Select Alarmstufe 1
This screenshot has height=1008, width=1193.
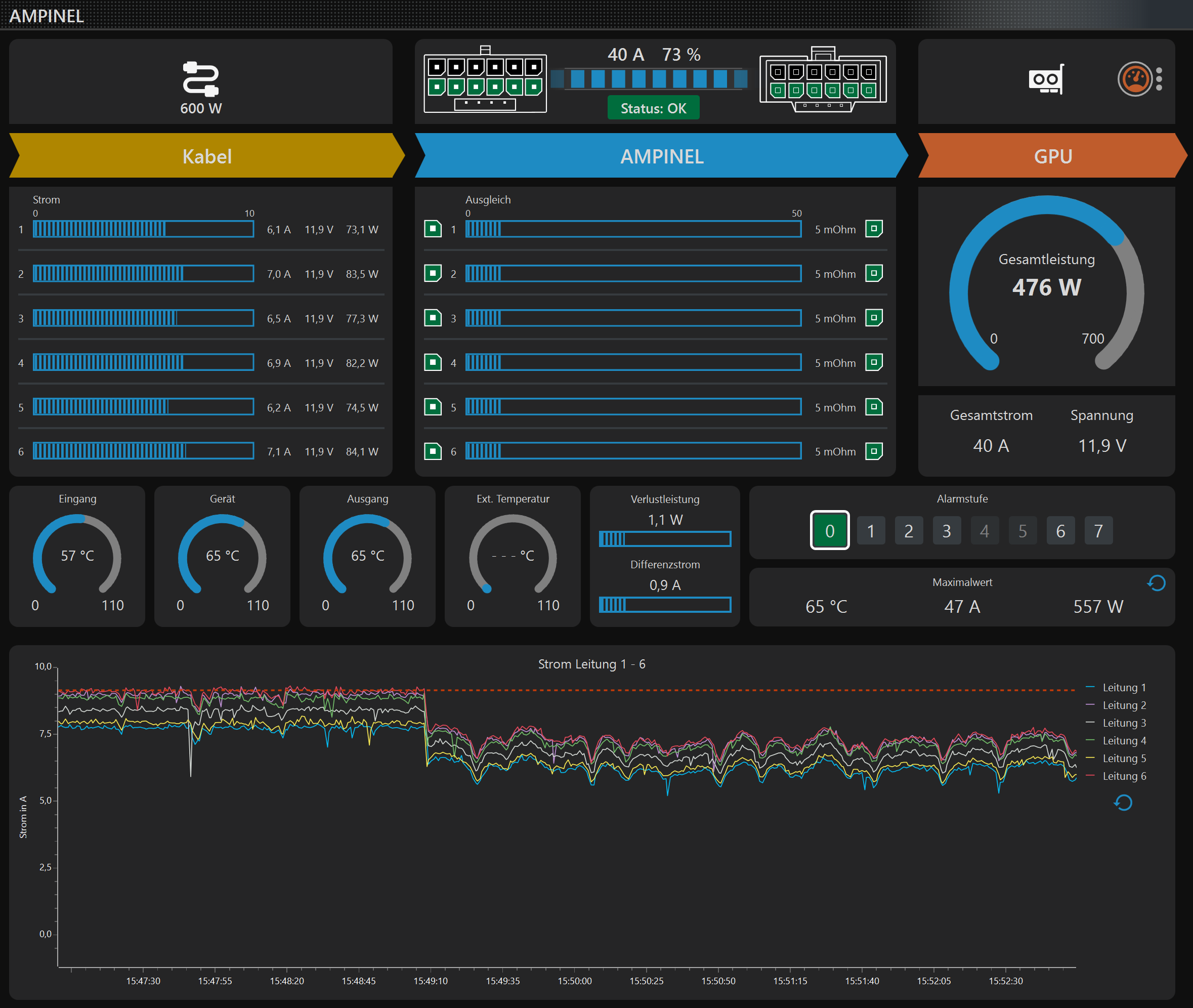tap(871, 531)
